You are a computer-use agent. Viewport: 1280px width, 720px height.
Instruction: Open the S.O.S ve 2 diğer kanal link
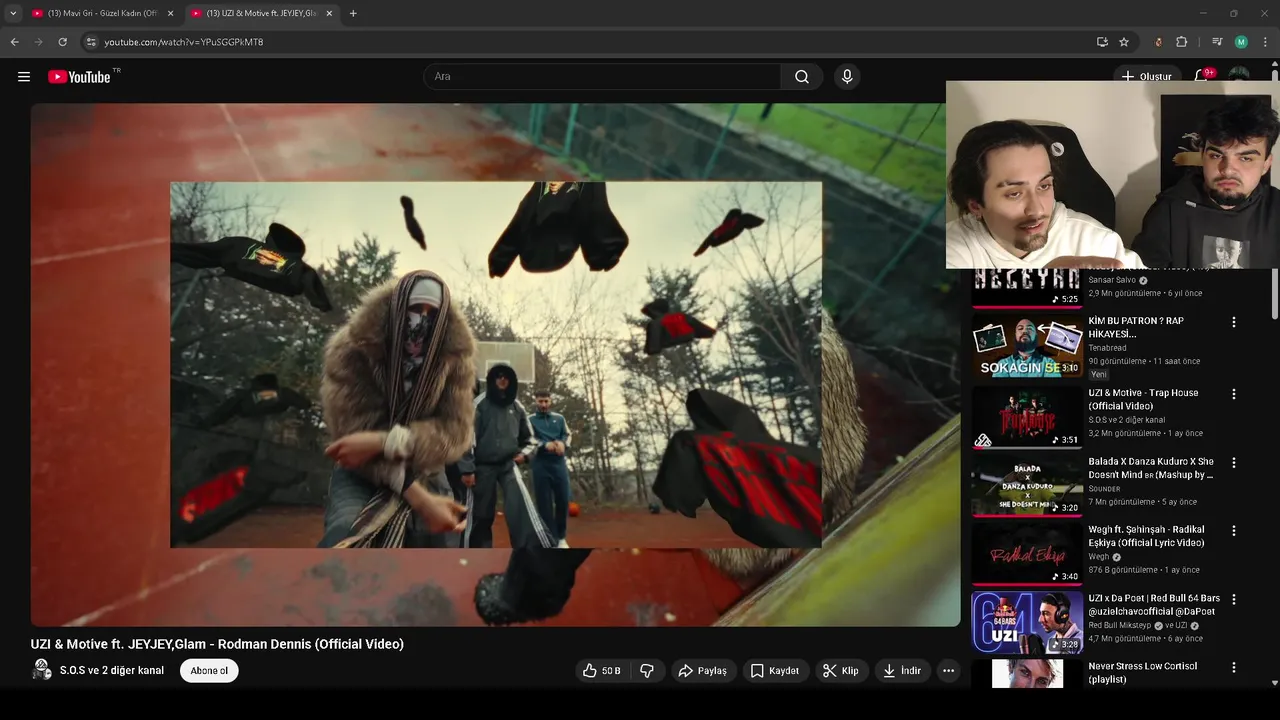pyautogui.click(x=112, y=670)
